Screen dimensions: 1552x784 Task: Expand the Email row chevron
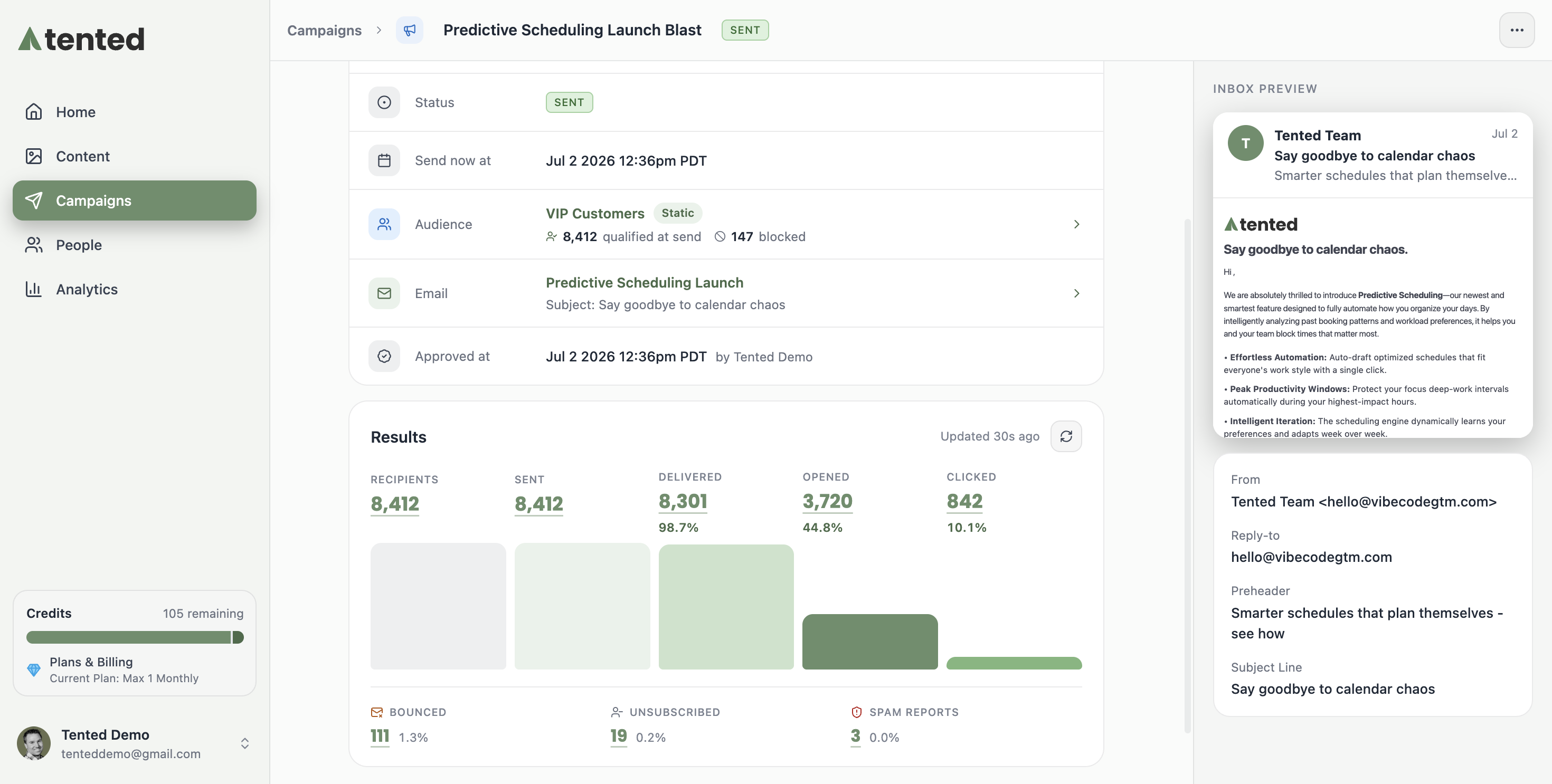point(1076,293)
